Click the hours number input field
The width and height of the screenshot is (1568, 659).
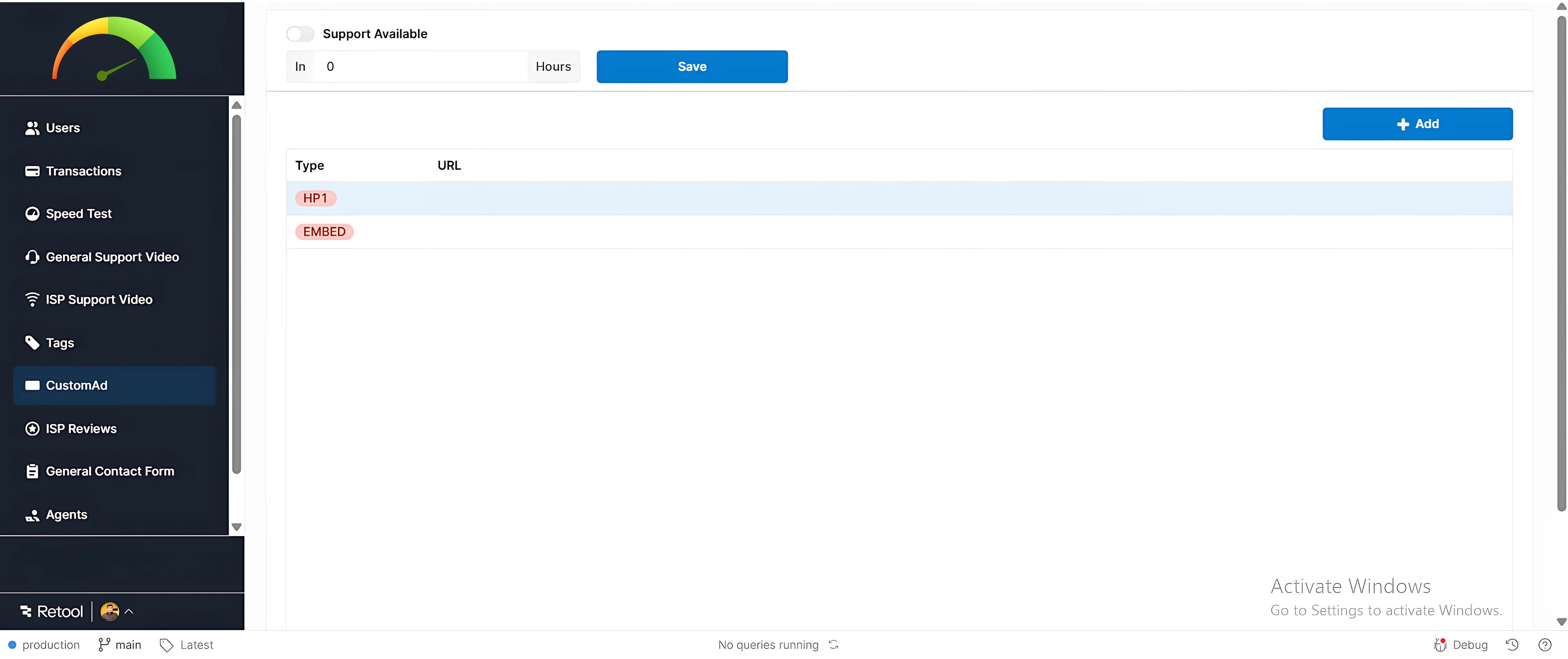click(x=420, y=67)
